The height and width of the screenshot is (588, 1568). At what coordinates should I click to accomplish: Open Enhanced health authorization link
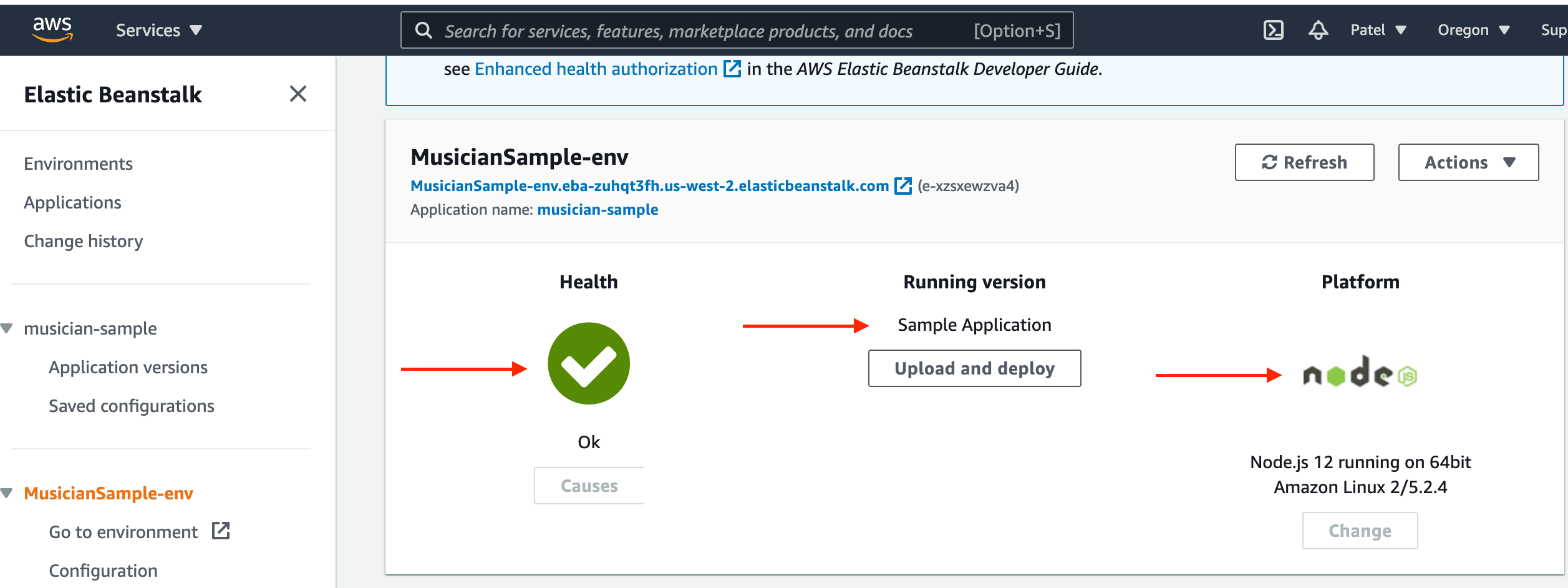[596, 69]
